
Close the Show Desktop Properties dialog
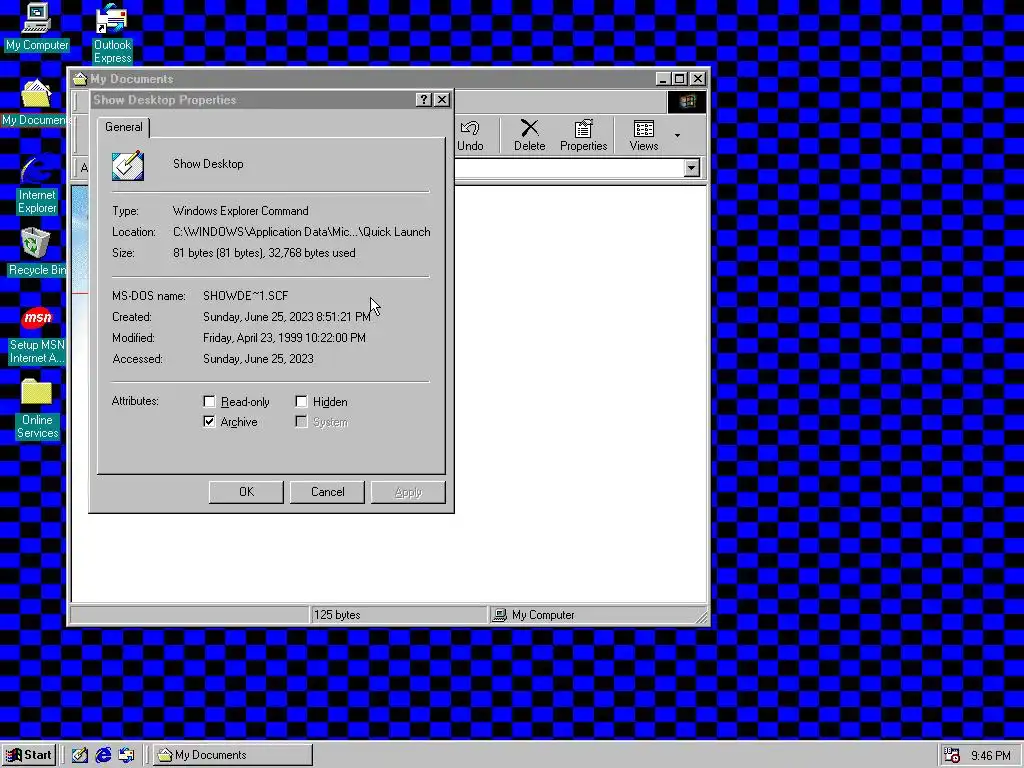point(442,99)
